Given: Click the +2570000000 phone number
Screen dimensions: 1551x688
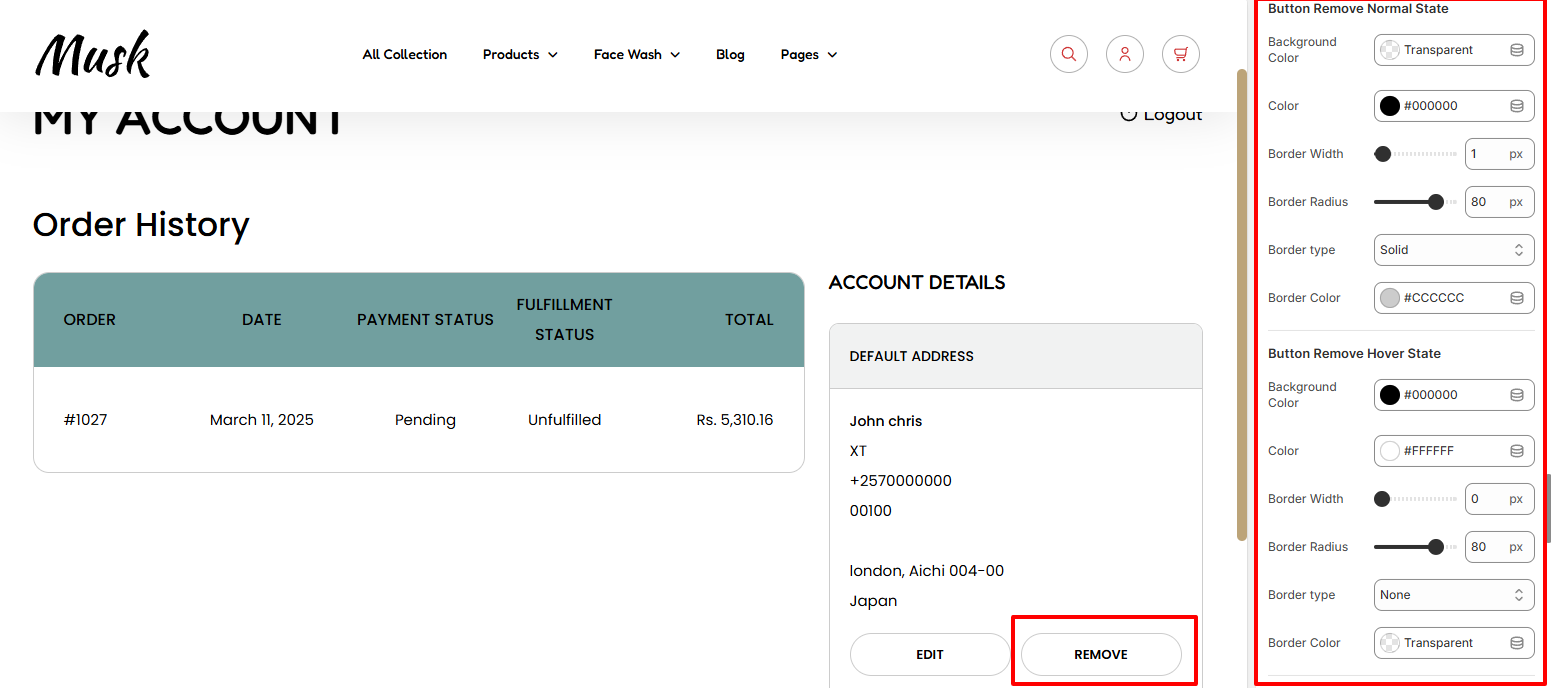Looking at the screenshot, I should click(901, 481).
